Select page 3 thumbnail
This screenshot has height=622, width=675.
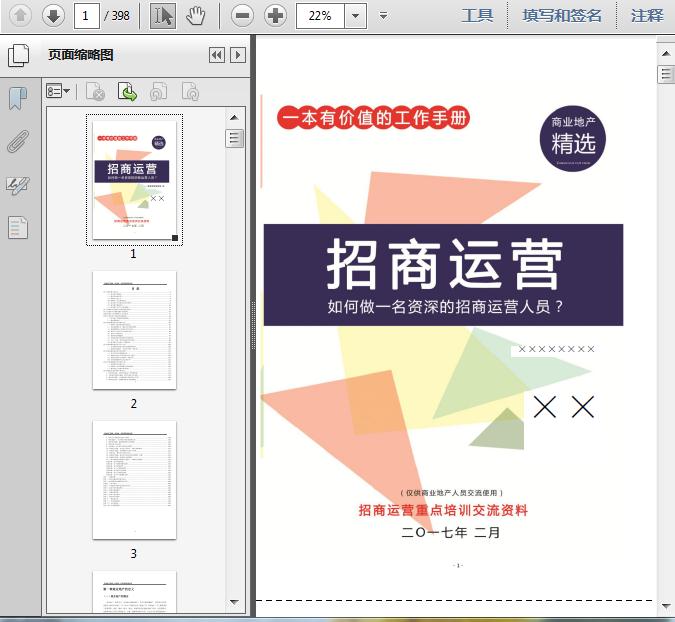point(134,480)
